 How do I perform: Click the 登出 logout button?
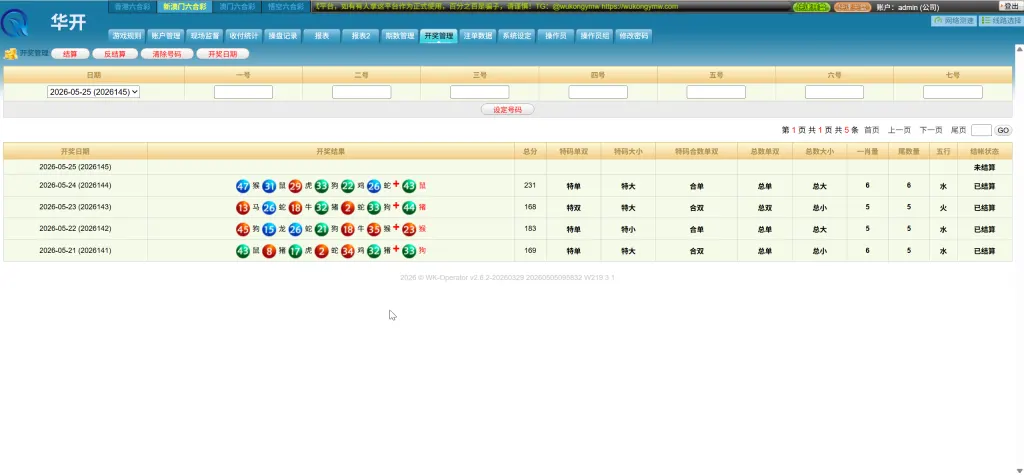[1010, 6]
